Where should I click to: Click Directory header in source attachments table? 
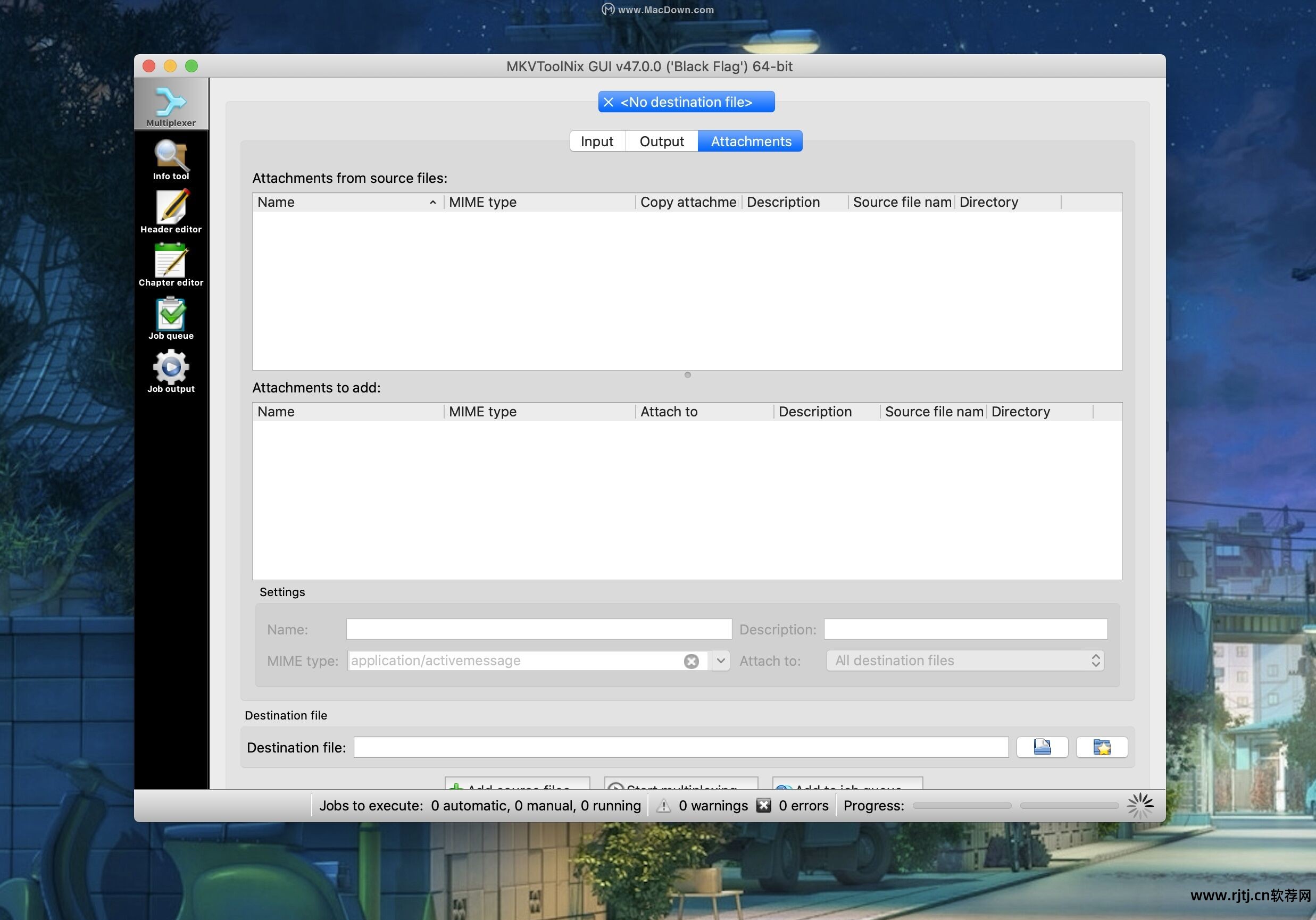tap(1007, 202)
